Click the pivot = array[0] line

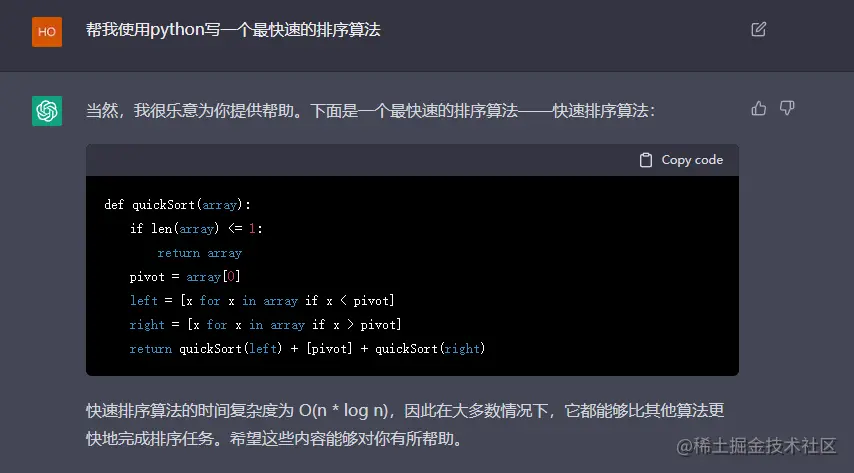click(x=185, y=277)
